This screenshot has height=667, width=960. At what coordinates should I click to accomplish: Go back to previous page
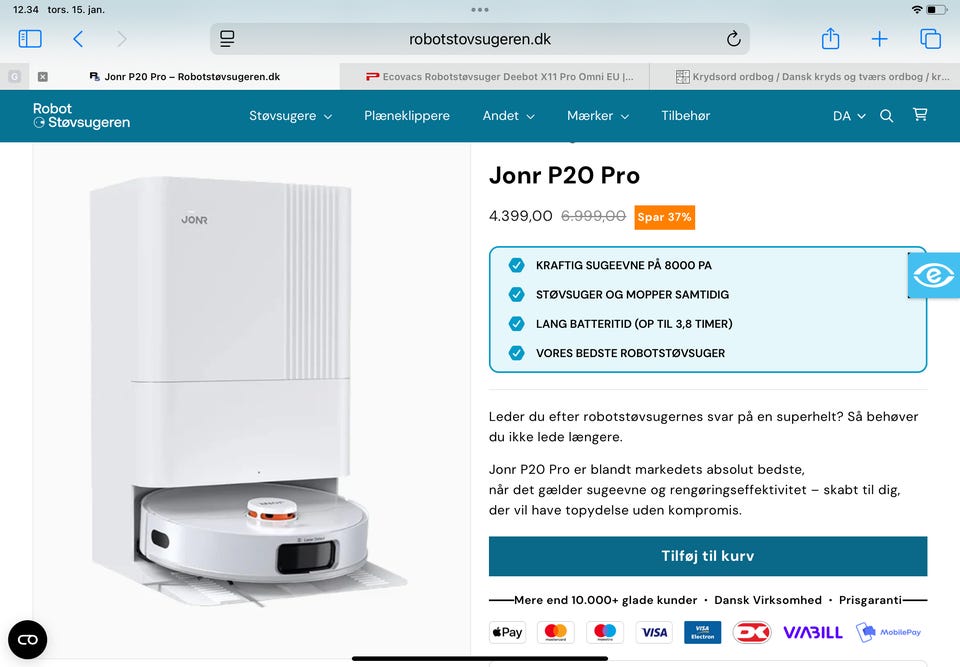click(x=78, y=39)
